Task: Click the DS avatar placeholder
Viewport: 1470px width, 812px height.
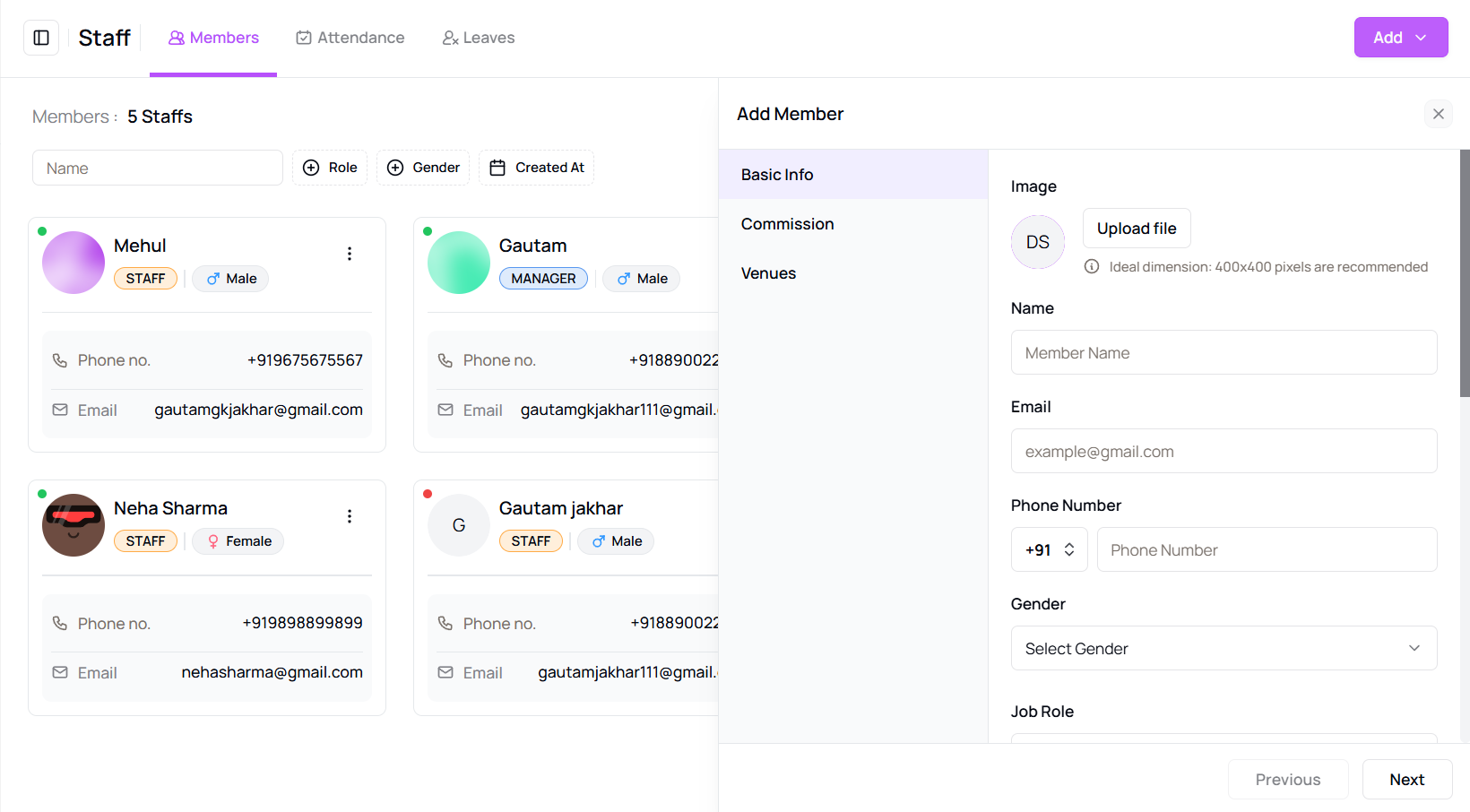Action: [1037, 242]
